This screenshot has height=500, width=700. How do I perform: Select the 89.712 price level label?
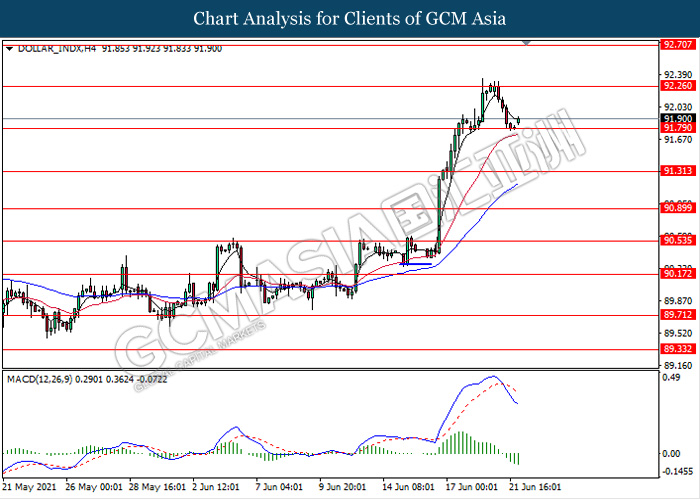(x=678, y=315)
